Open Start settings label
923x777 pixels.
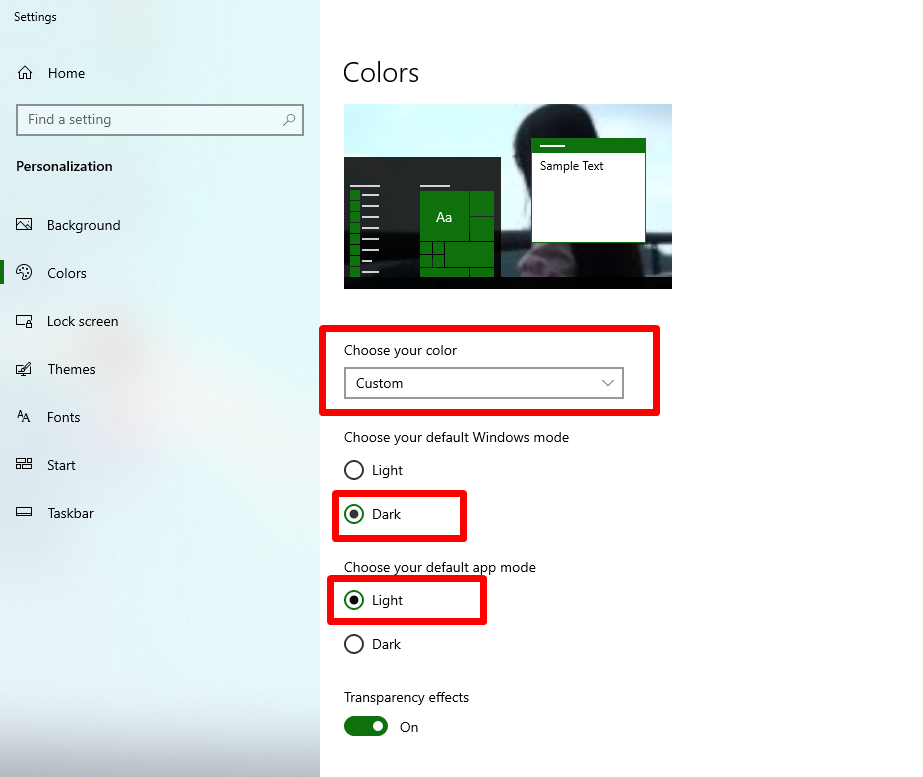61,465
